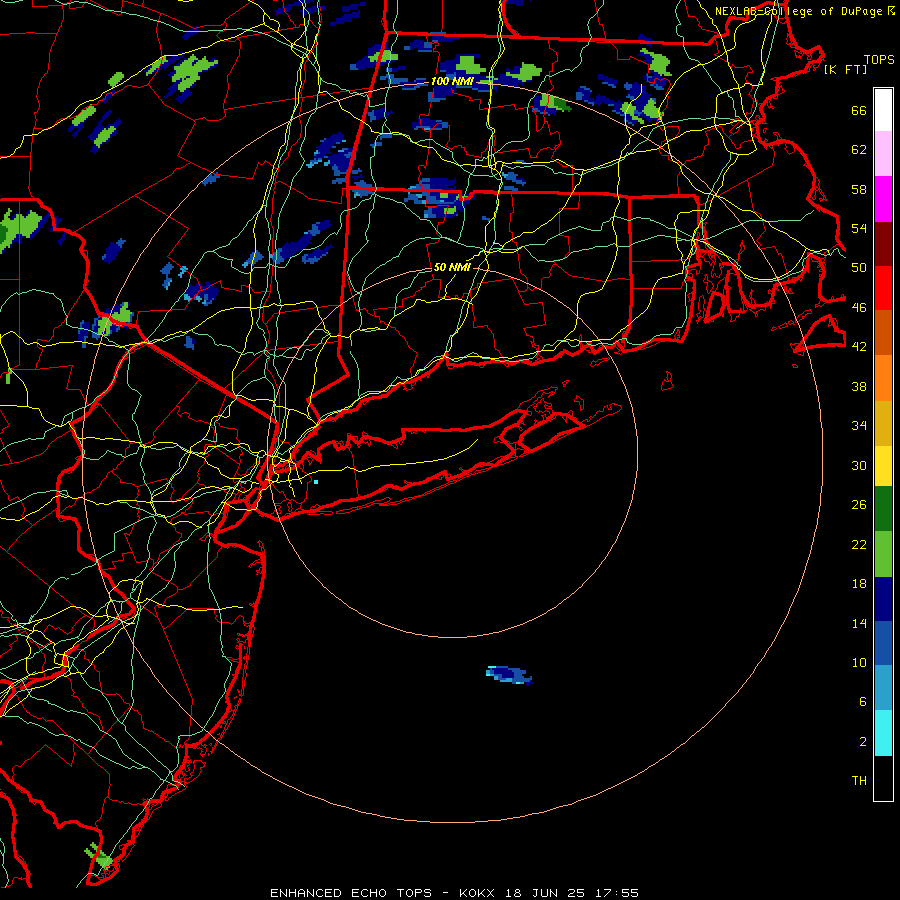Screen dimensions: 900x900
Task: Click the light blue 6 K FT swatch
Action: [883, 688]
